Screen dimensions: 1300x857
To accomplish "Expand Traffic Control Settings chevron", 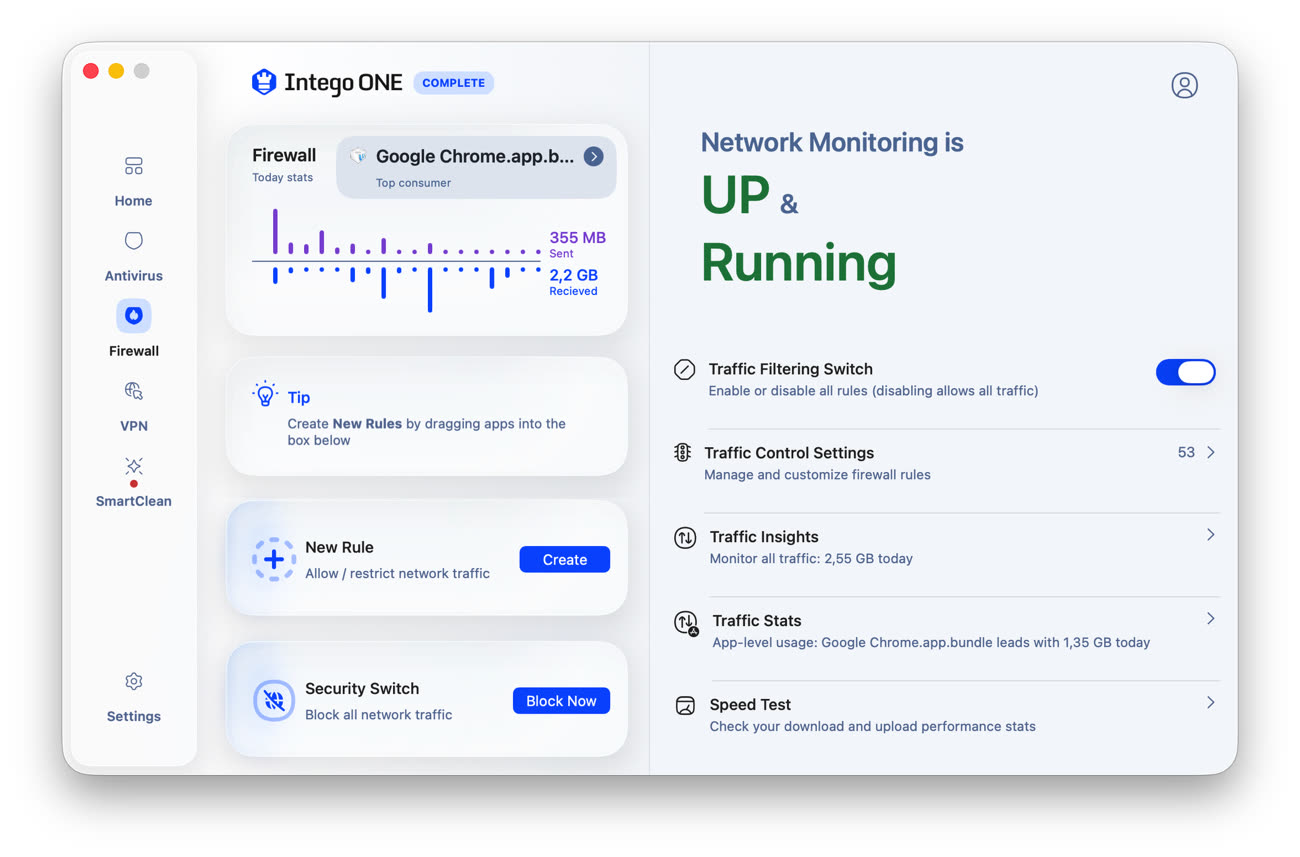I will click(x=1210, y=452).
